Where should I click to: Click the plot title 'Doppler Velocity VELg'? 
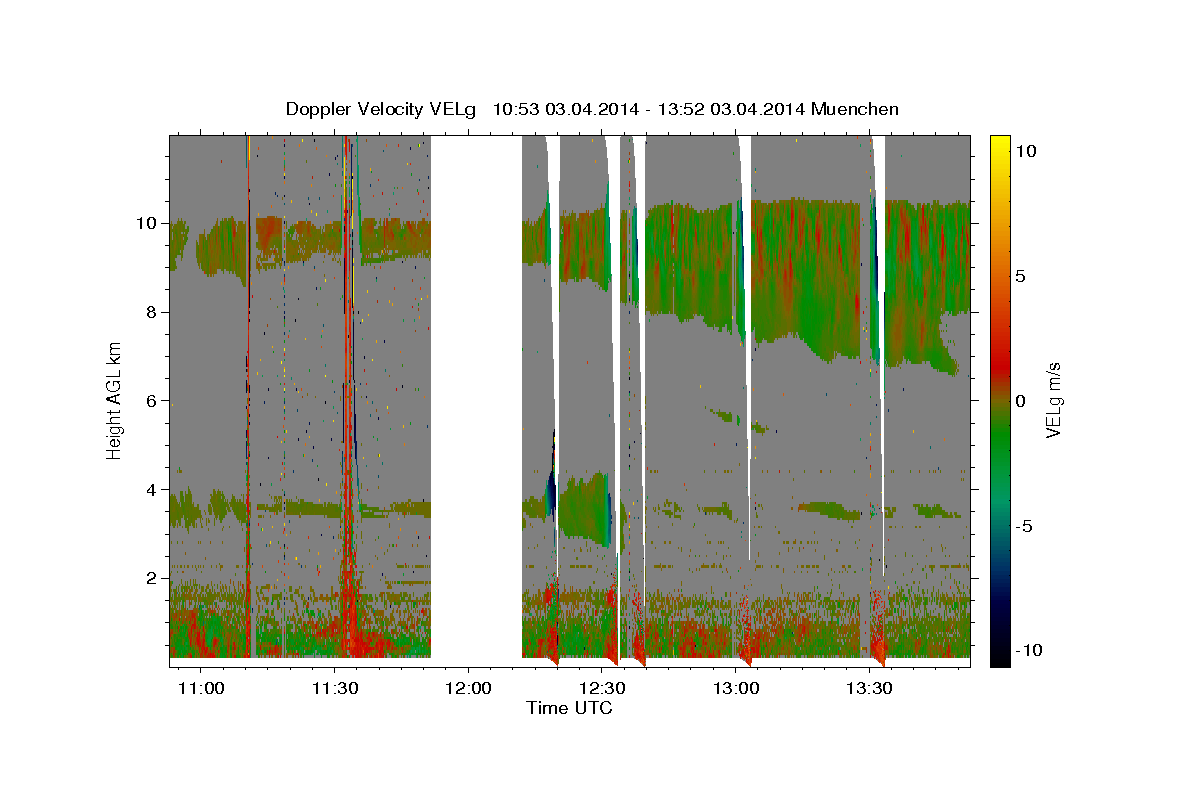[x=383, y=109]
